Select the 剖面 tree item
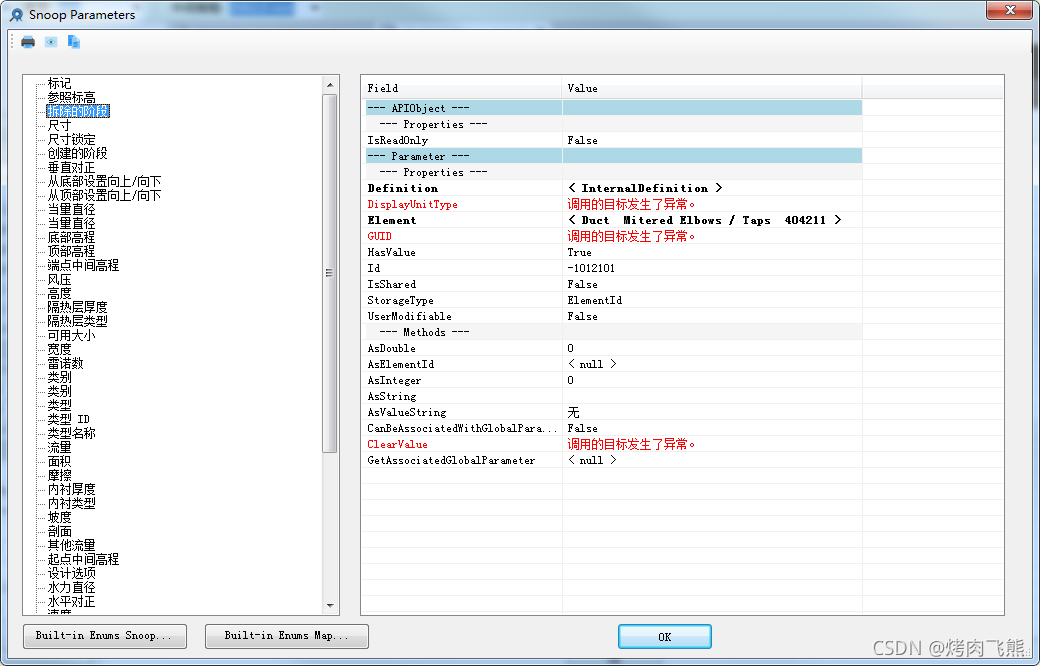The width and height of the screenshot is (1040, 666). point(59,531)
